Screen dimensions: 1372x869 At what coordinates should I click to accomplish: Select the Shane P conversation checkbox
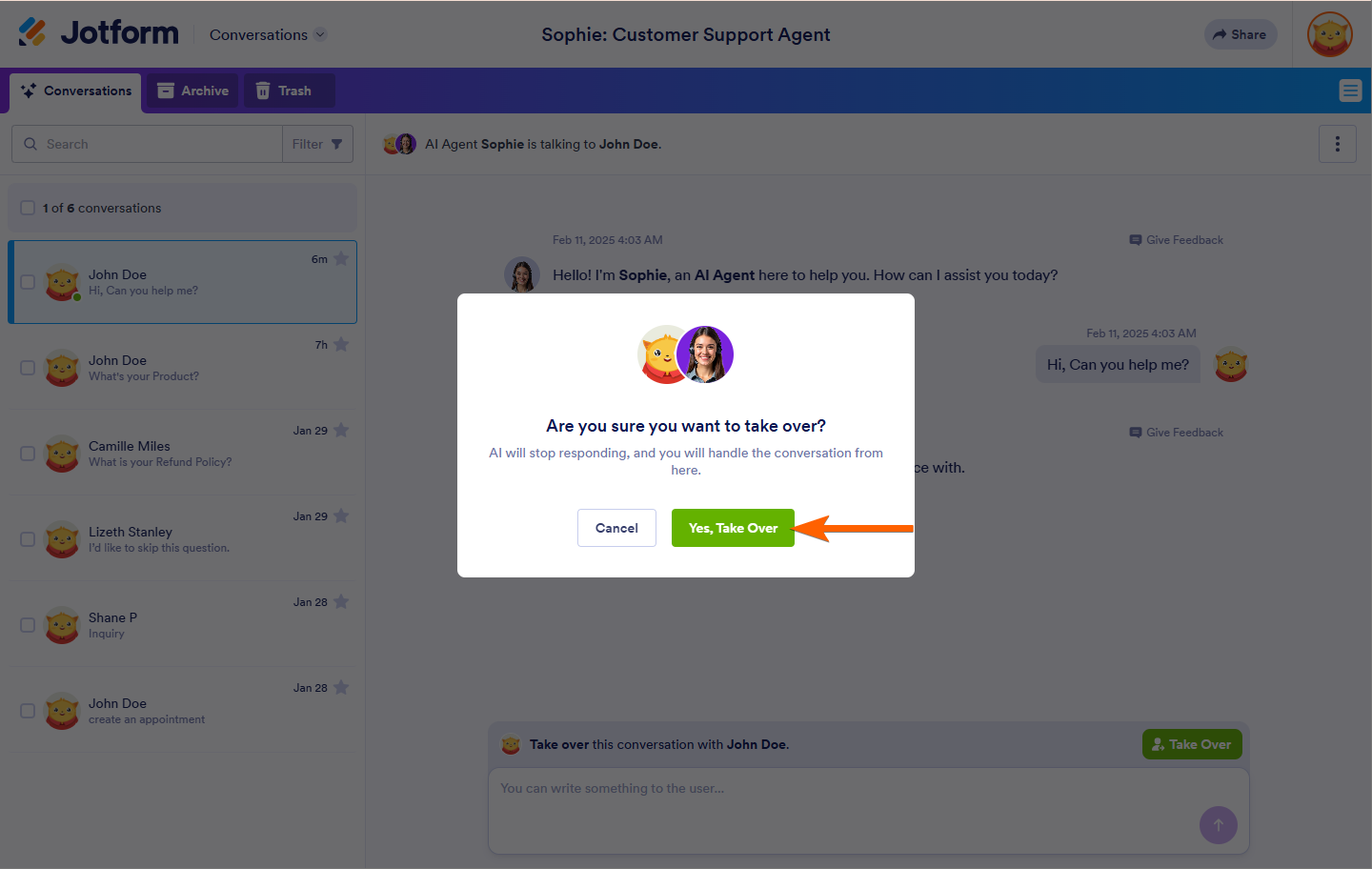(x=28, y=625)
